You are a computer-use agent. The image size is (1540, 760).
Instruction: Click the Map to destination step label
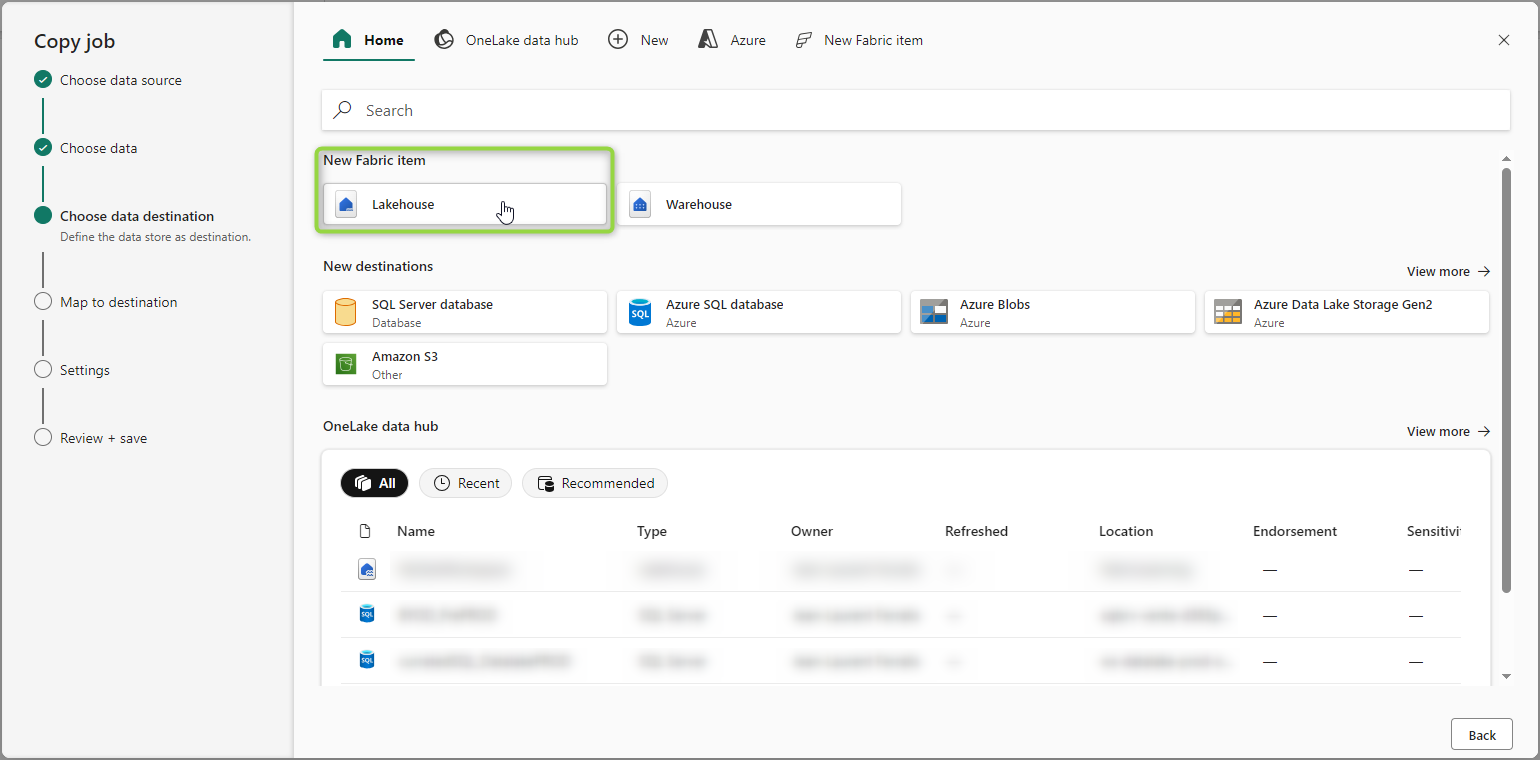[x=119, y=302]
